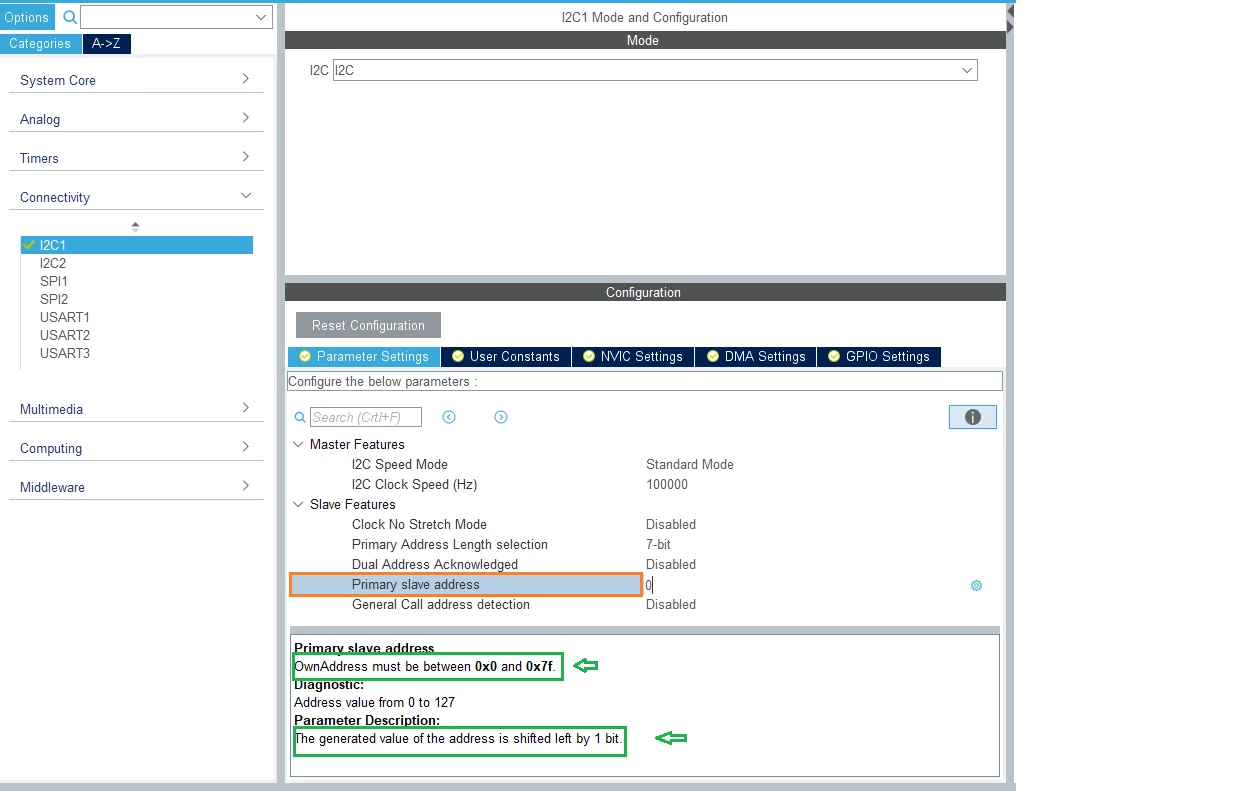This screenshot has height=791, width=1238.
Task: Click I2C Speed Mode value Standard Mode
Action: 690,464
